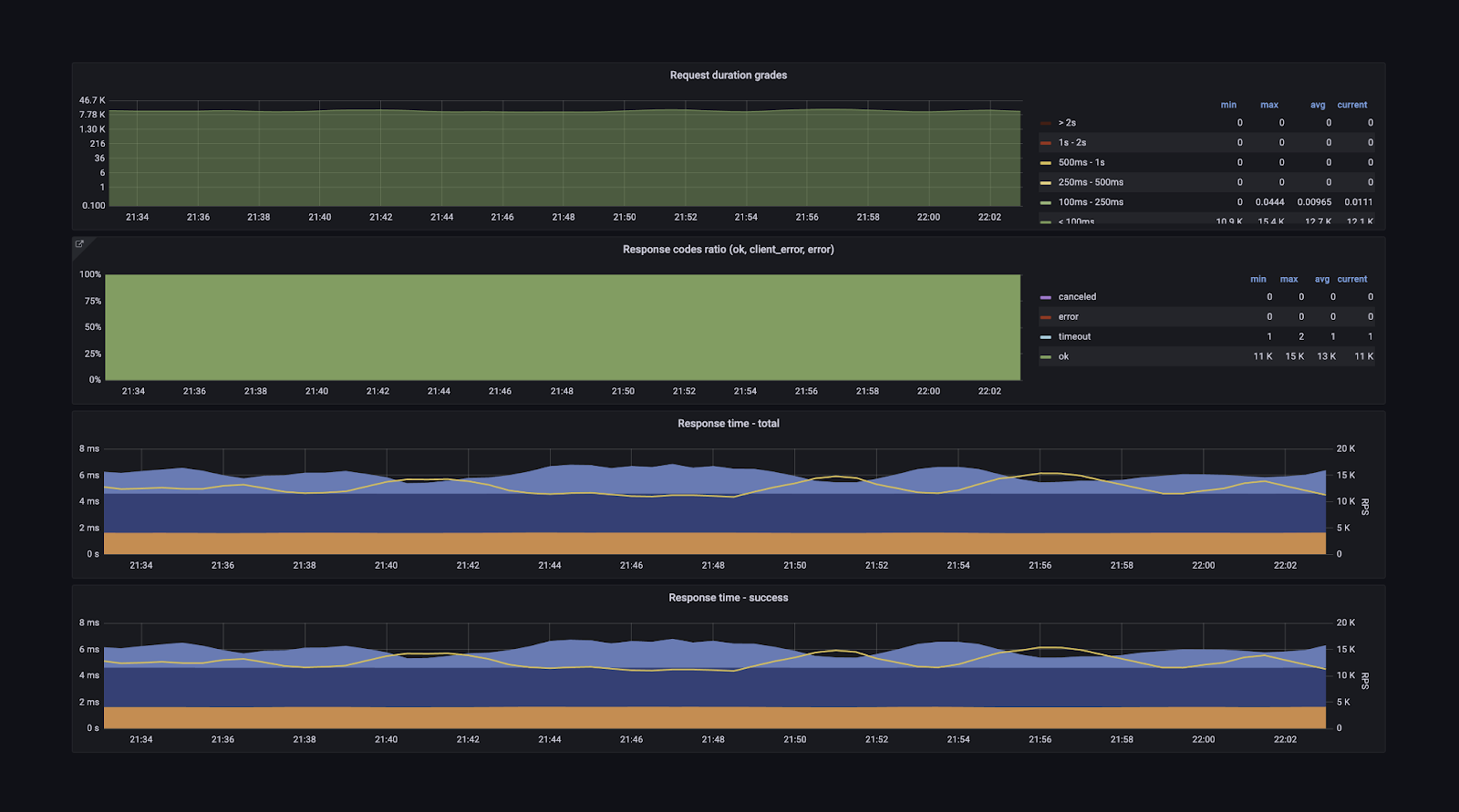Viewport: 1459px width, 812px height.
Task: Click the '20 K' RPS tick on Response time - total
Action: pyautogui.click(x=1346, y=448)
